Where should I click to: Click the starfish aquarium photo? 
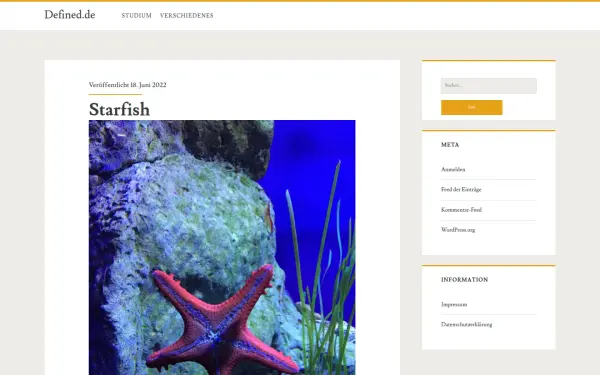tap(222, 248)
